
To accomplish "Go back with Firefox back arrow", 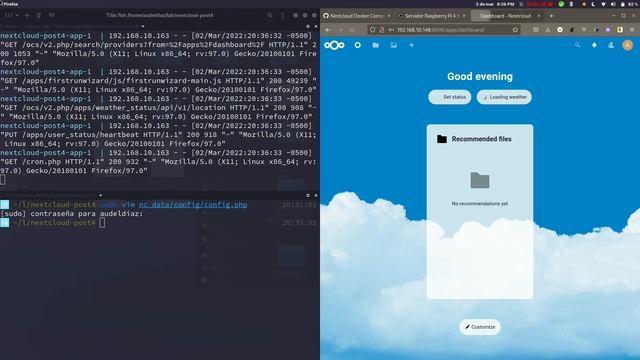I will pyautogui.click(x=329, y=30).
